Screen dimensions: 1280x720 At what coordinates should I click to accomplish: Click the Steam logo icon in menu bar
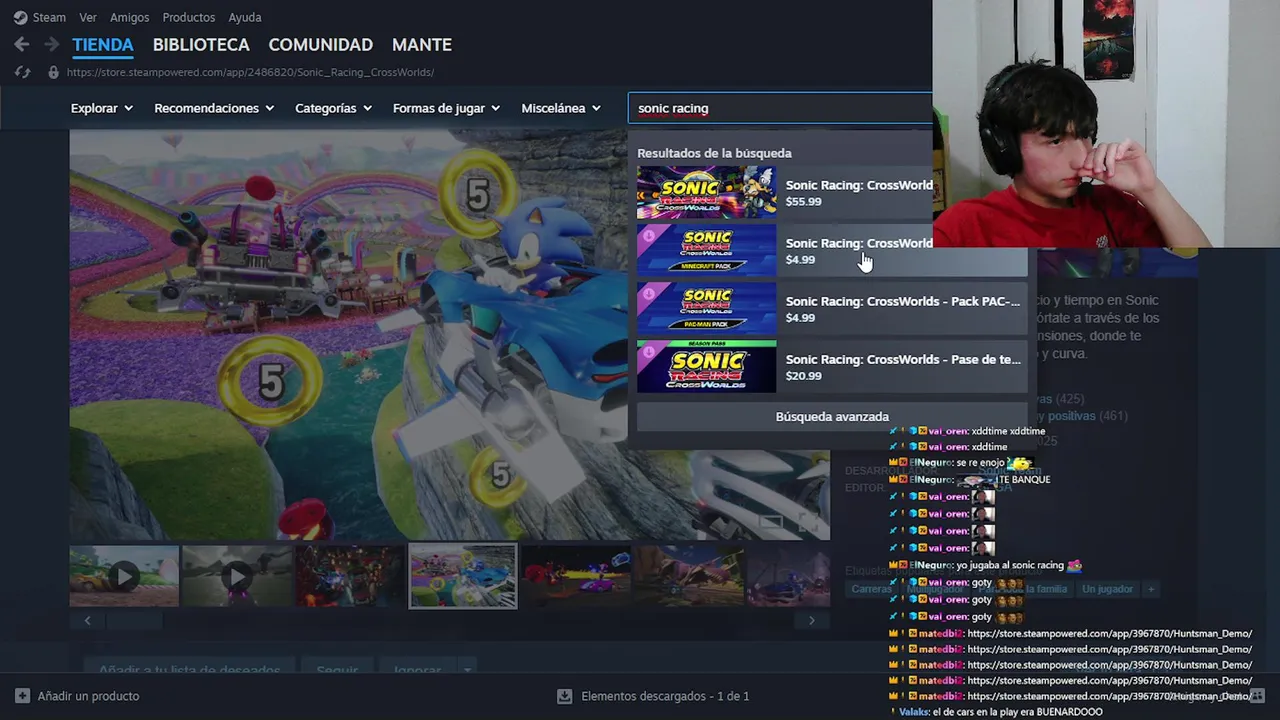pyautogui.click(x=20, y=17)
